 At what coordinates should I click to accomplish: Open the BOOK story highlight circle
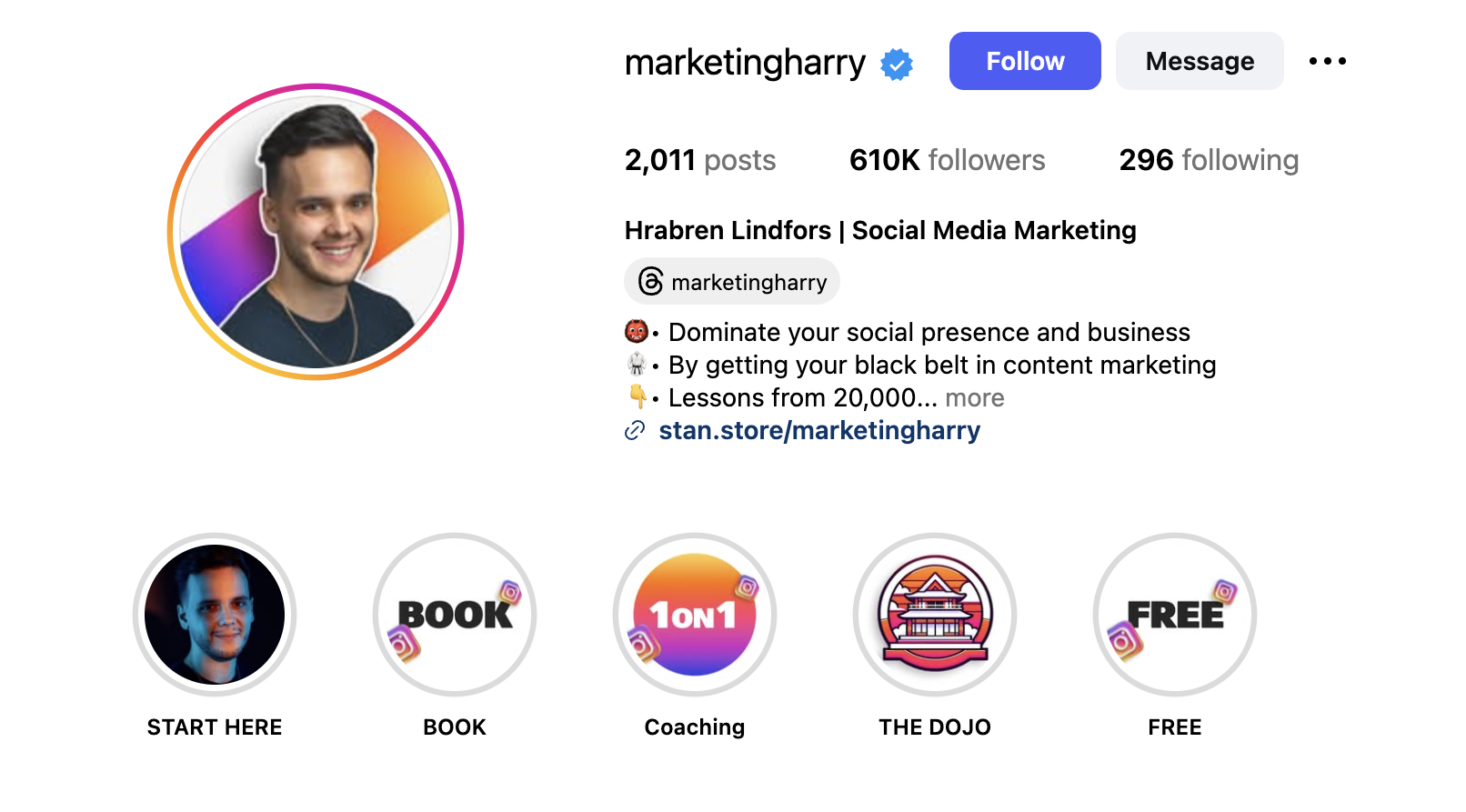455,615
